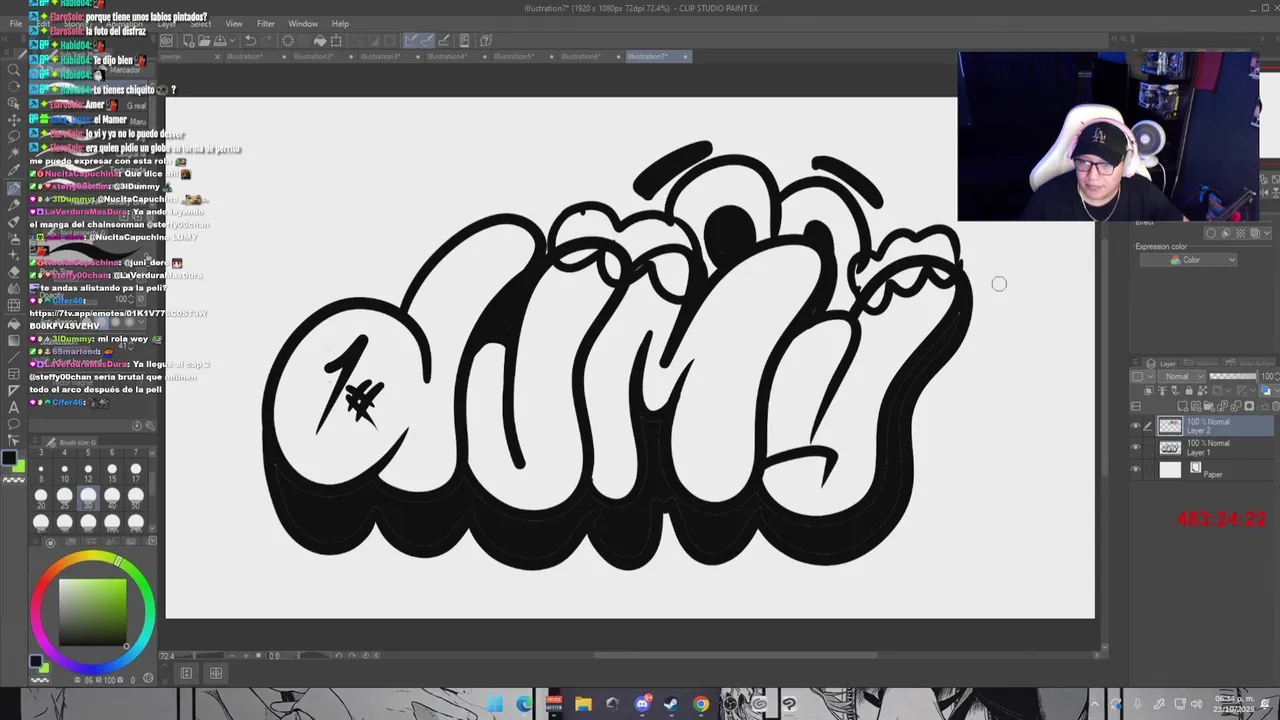
Task: Click inside the color wheel saturation square
Action: (93, 612)
